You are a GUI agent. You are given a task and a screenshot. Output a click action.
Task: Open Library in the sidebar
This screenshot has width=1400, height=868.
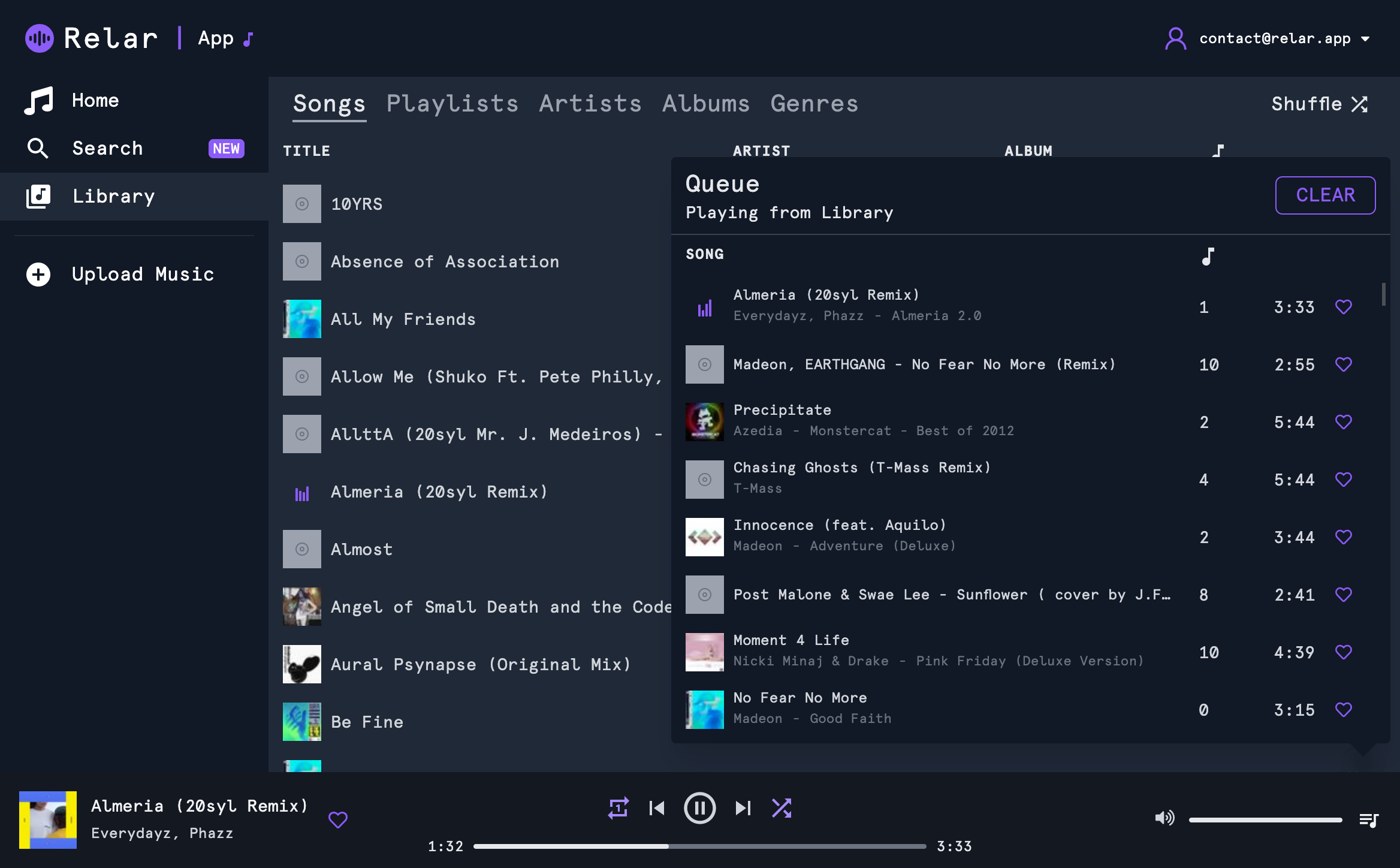pyautogui.click(x=134, y=196)
